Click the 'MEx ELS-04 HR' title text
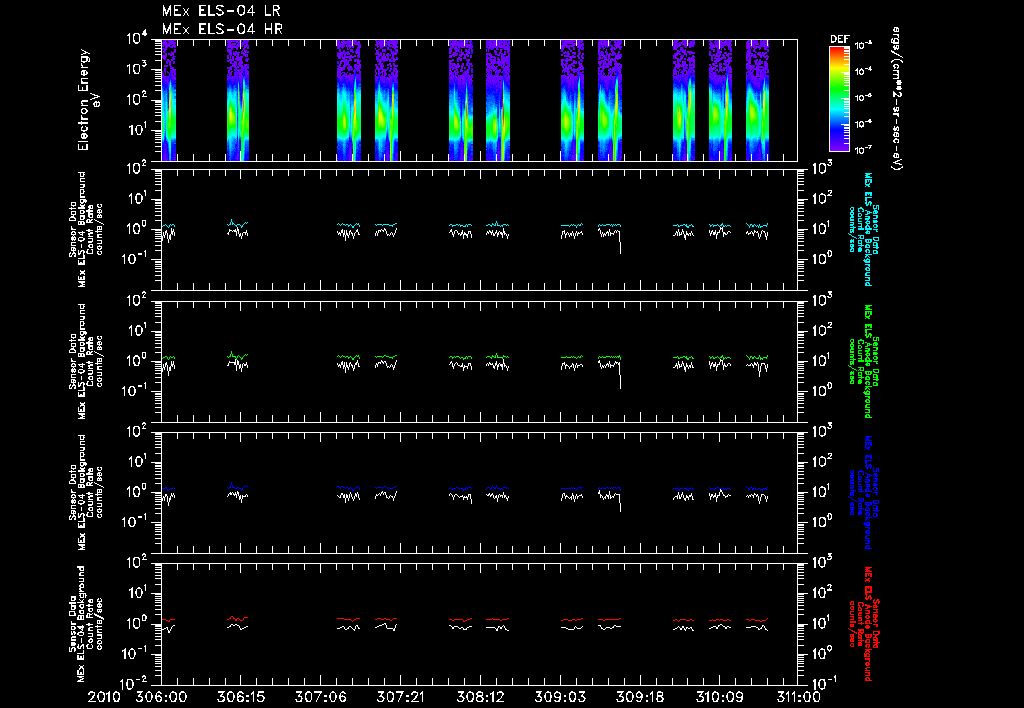 [222, 29]
